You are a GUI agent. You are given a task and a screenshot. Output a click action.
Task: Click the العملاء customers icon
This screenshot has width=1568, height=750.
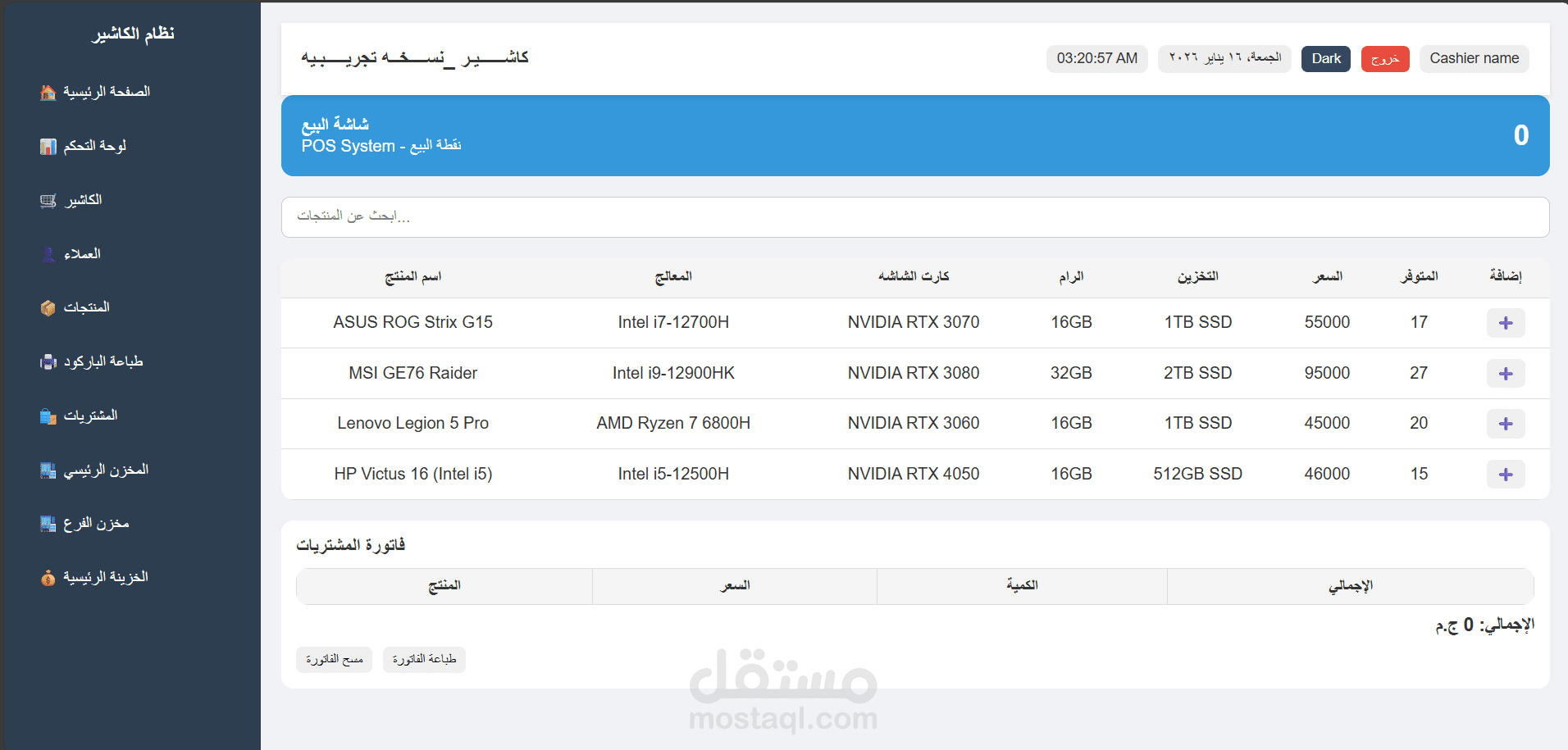pyautogui.click(x=47, y=254)
